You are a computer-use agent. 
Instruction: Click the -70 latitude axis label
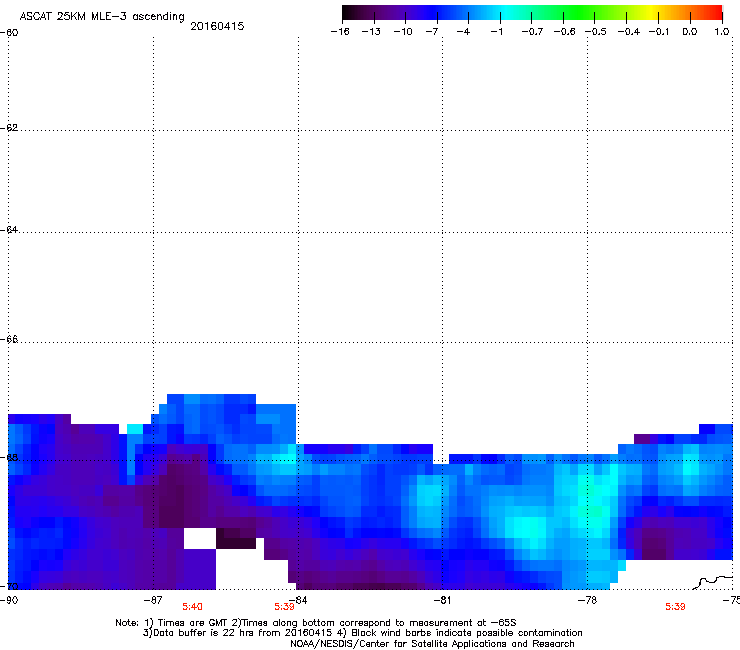(9, 586)
